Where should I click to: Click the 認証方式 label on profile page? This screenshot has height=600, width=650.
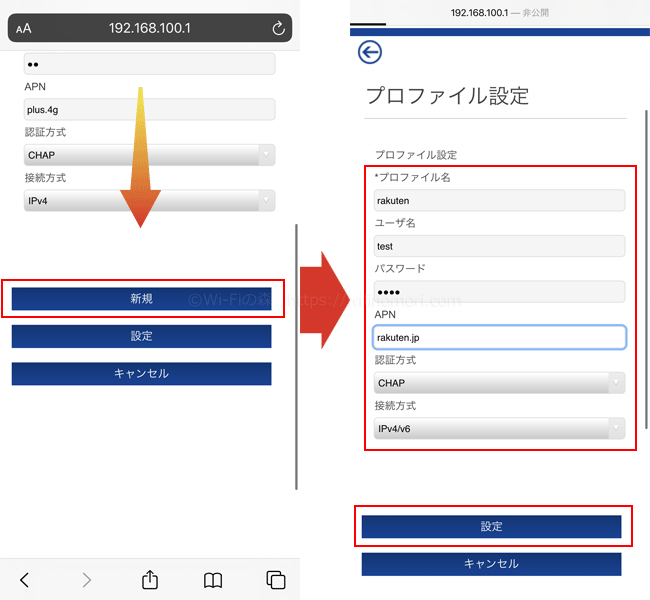click(x=395, y=360)
